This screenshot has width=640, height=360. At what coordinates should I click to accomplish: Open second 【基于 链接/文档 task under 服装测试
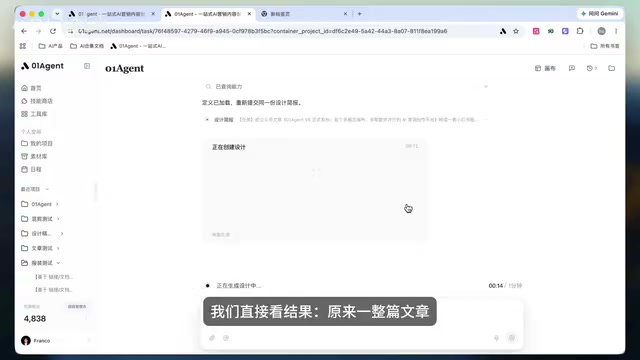pyautogui.click(x=54, y=290)
